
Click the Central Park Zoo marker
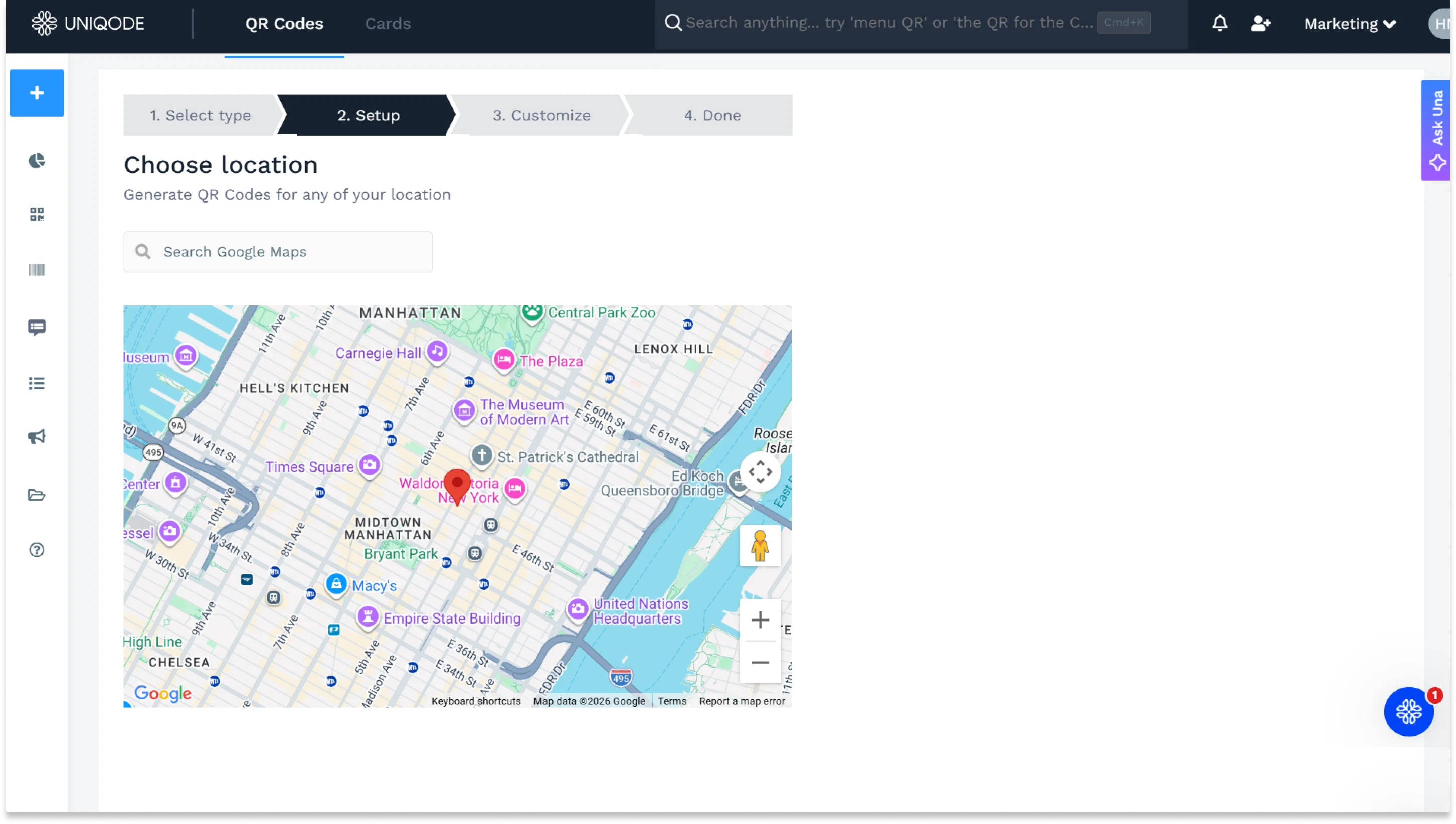pos(532,312)
